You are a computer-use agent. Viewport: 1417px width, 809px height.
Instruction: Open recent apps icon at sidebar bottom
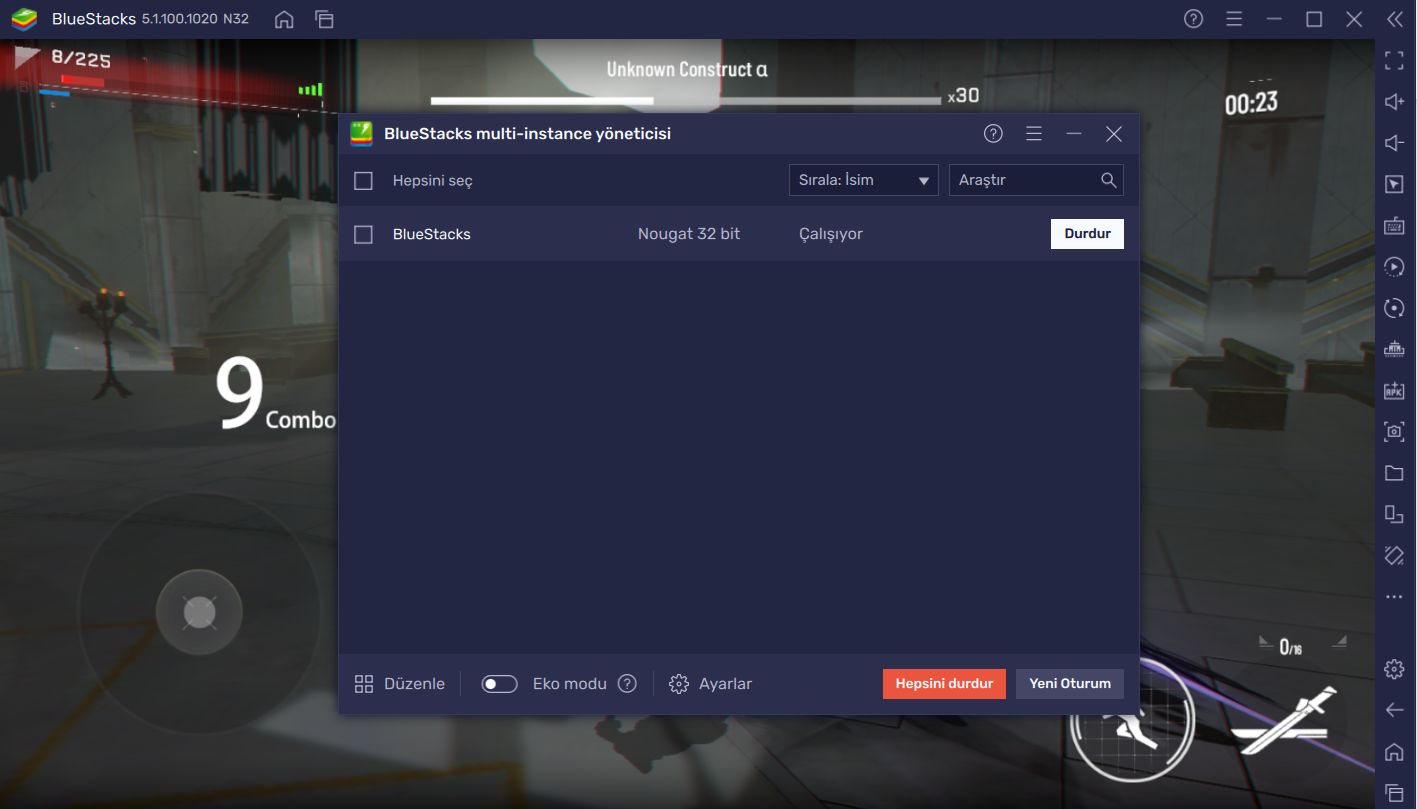point(1394,792)
